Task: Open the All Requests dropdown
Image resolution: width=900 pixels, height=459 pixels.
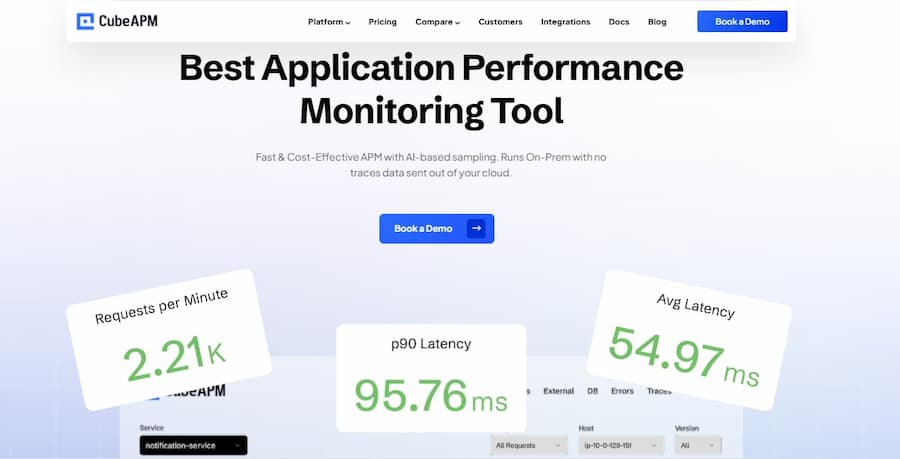Action: tap(529, 445)
